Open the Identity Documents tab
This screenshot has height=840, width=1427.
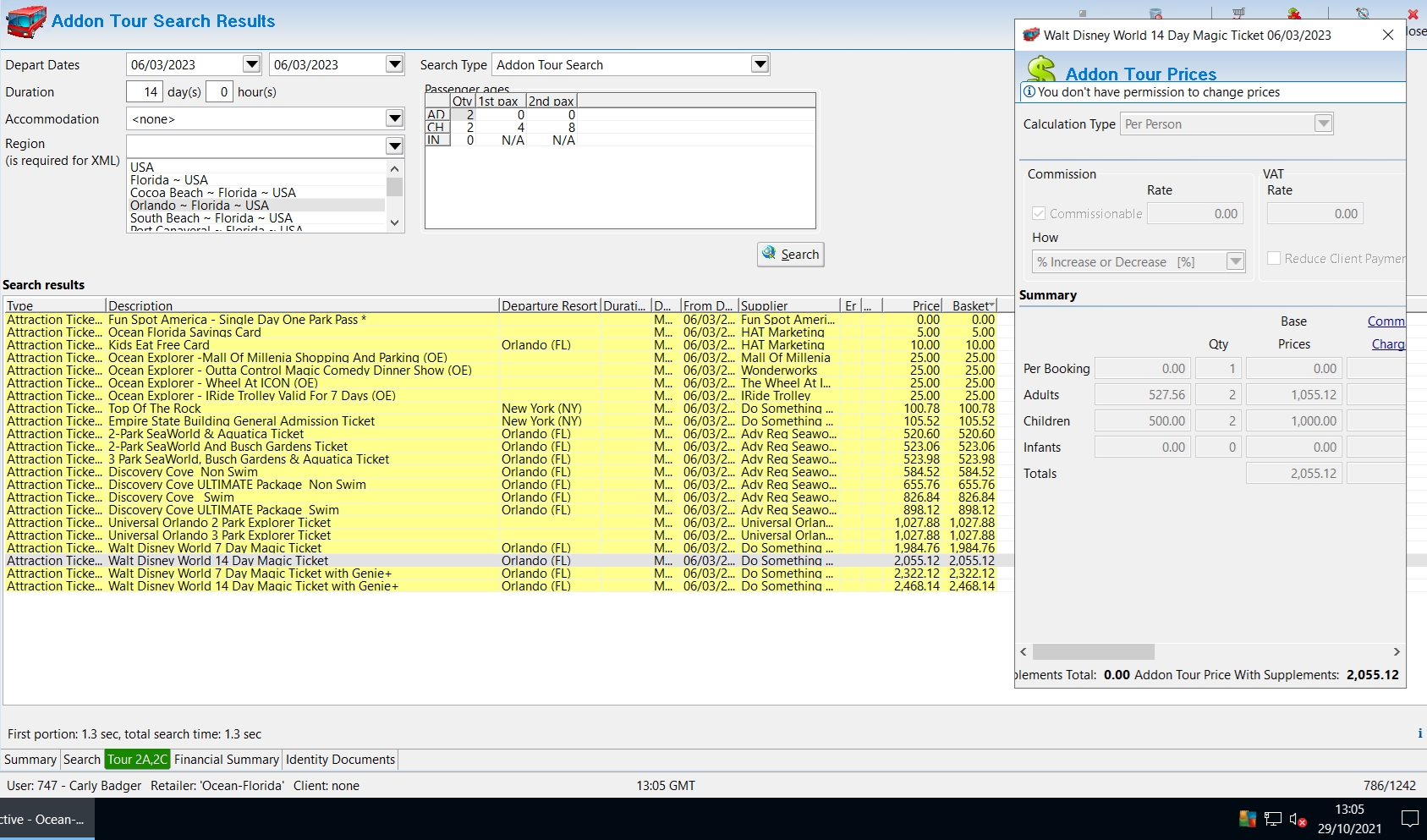(x=340, y=760)
